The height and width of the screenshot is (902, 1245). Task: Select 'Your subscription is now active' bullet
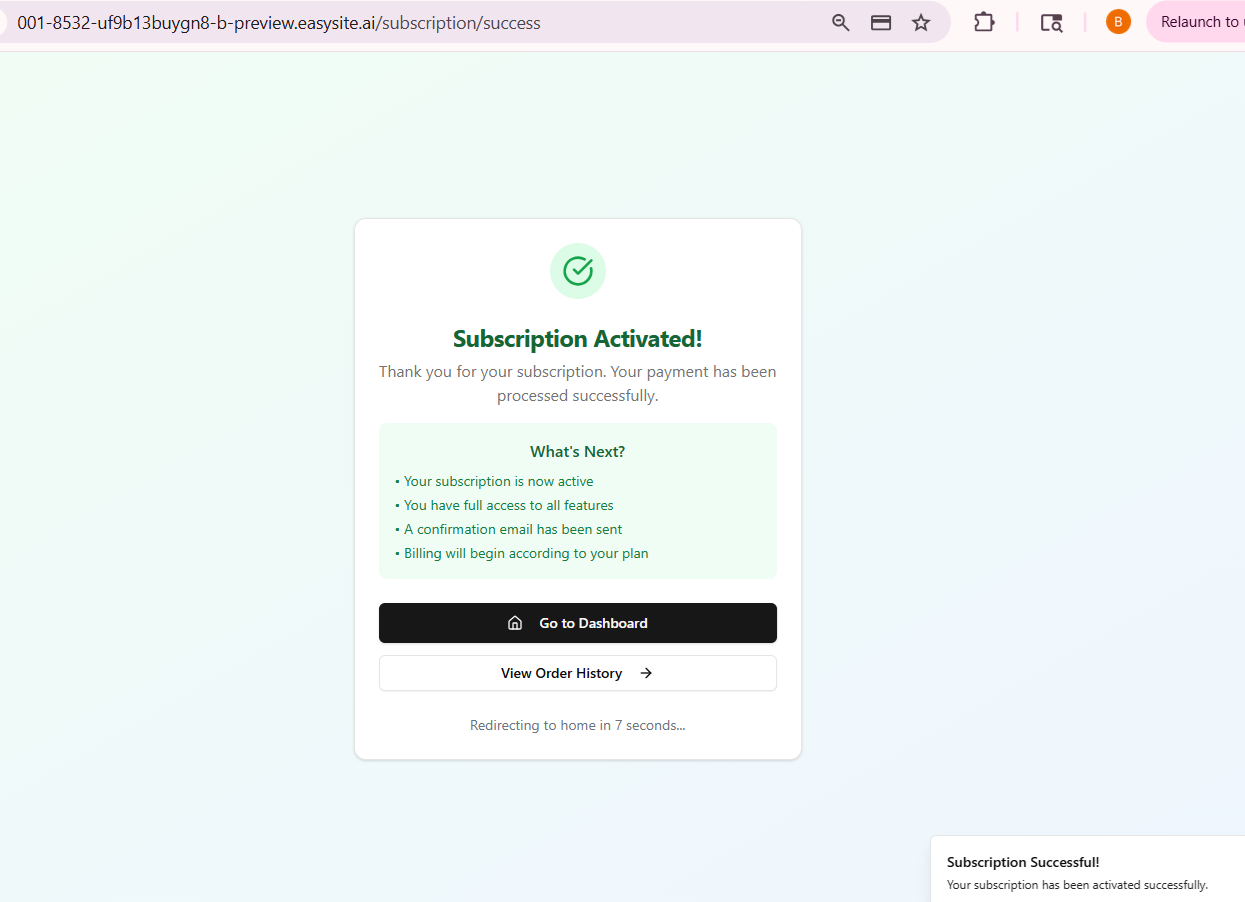(x=498, y=481)
